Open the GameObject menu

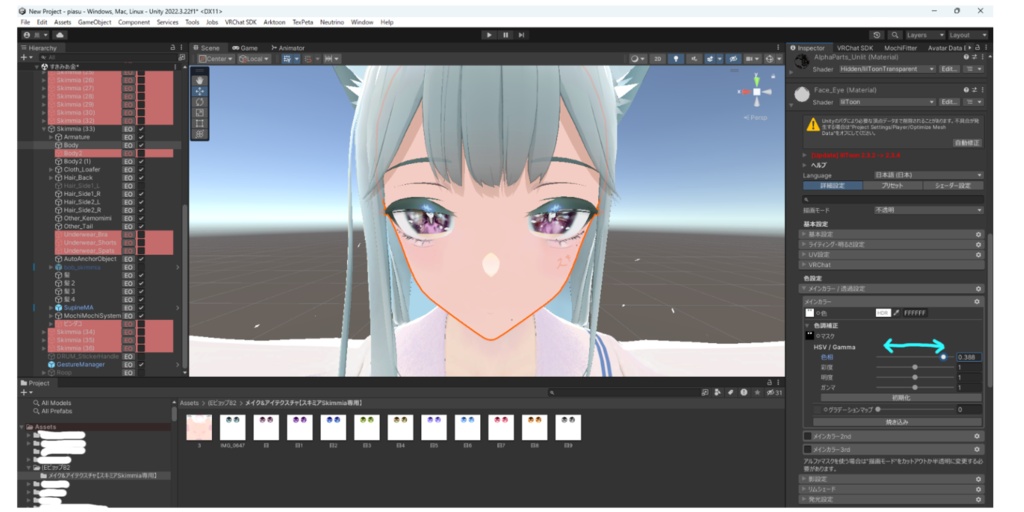pos(95,22)
